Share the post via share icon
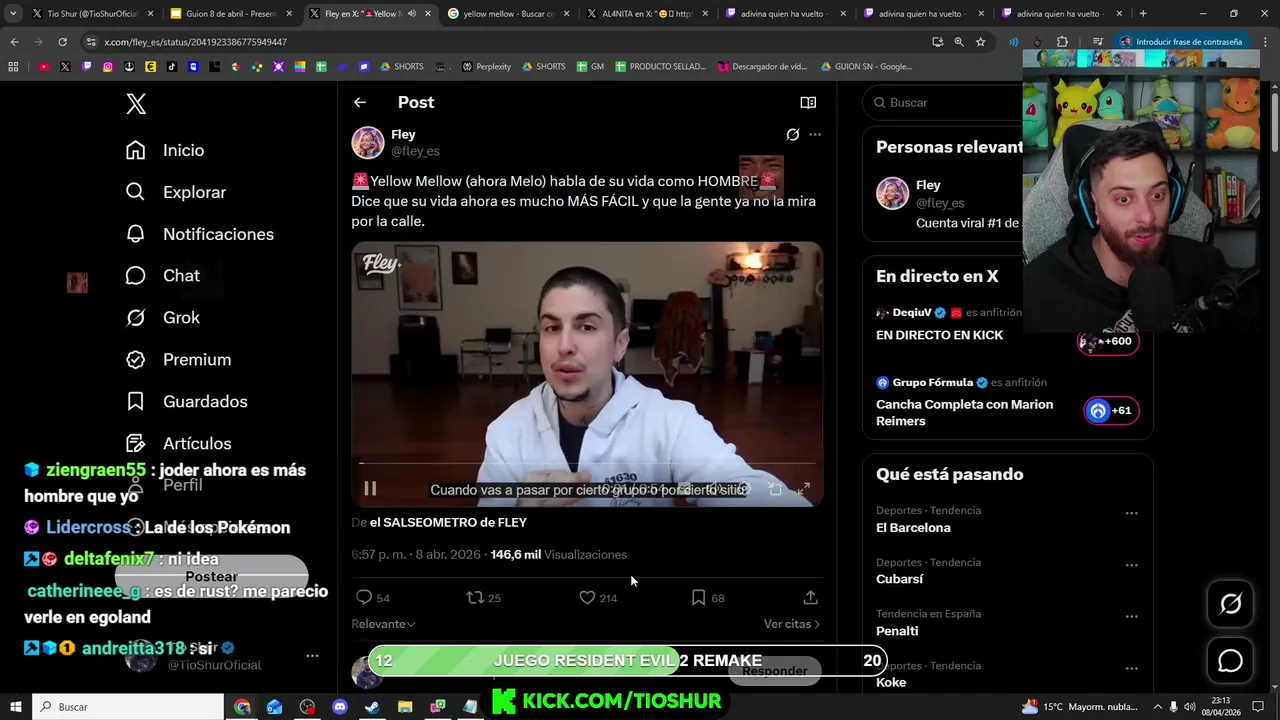Viewport: 1280px width, 720px height. tap(810, 597)
